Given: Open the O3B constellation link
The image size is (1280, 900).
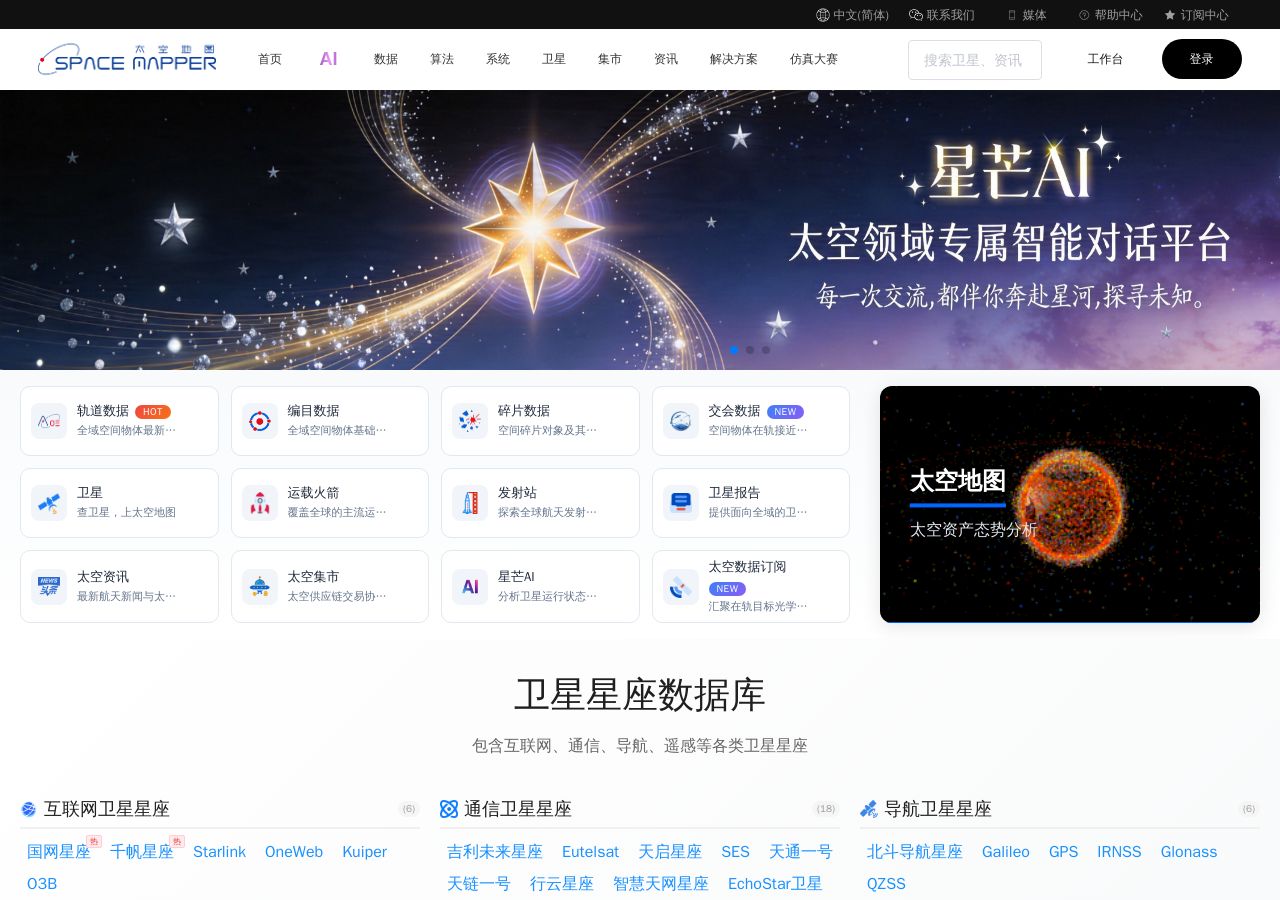Looking at the screenshot, I should [42, 884].
